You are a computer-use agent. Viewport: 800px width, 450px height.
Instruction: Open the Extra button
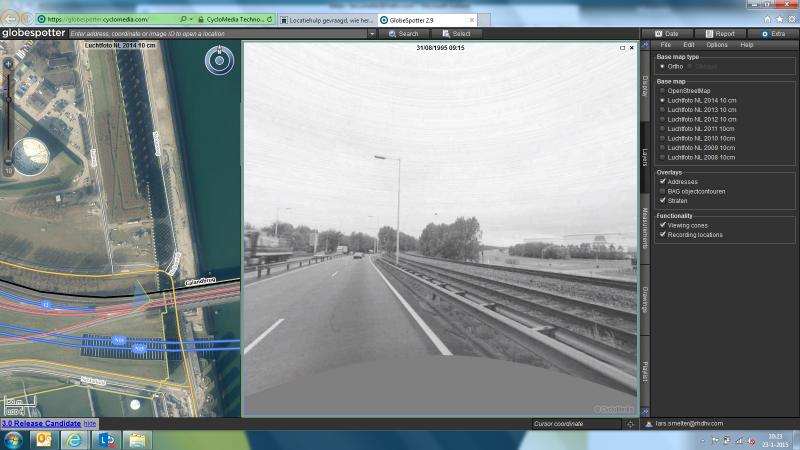773,34
